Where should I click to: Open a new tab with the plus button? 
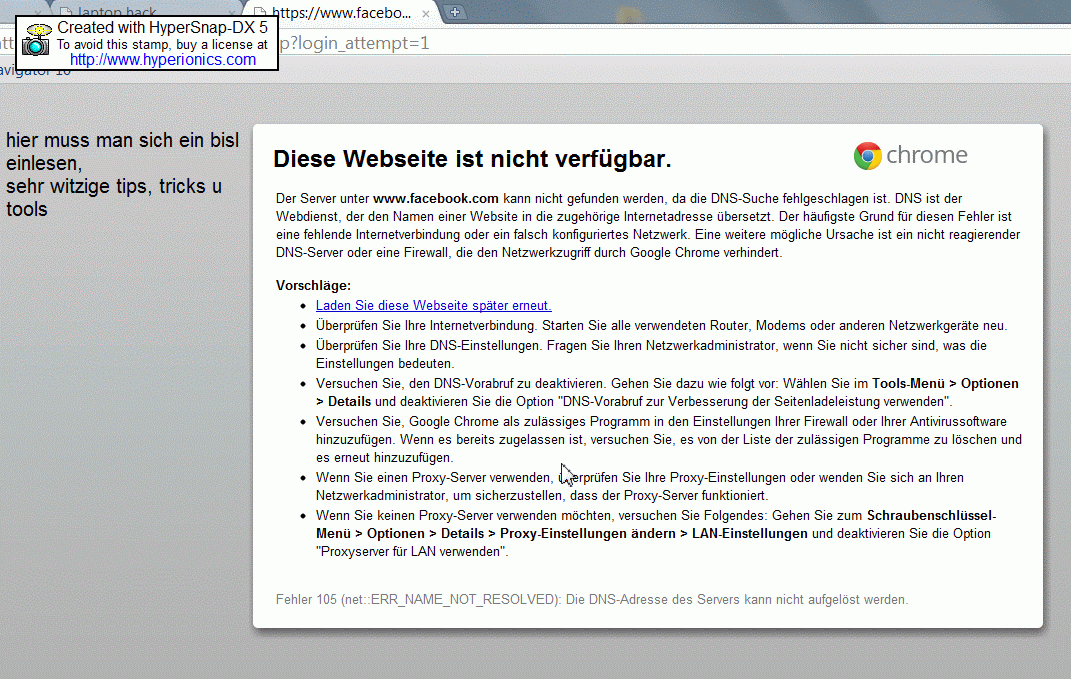tap(454, 12)
